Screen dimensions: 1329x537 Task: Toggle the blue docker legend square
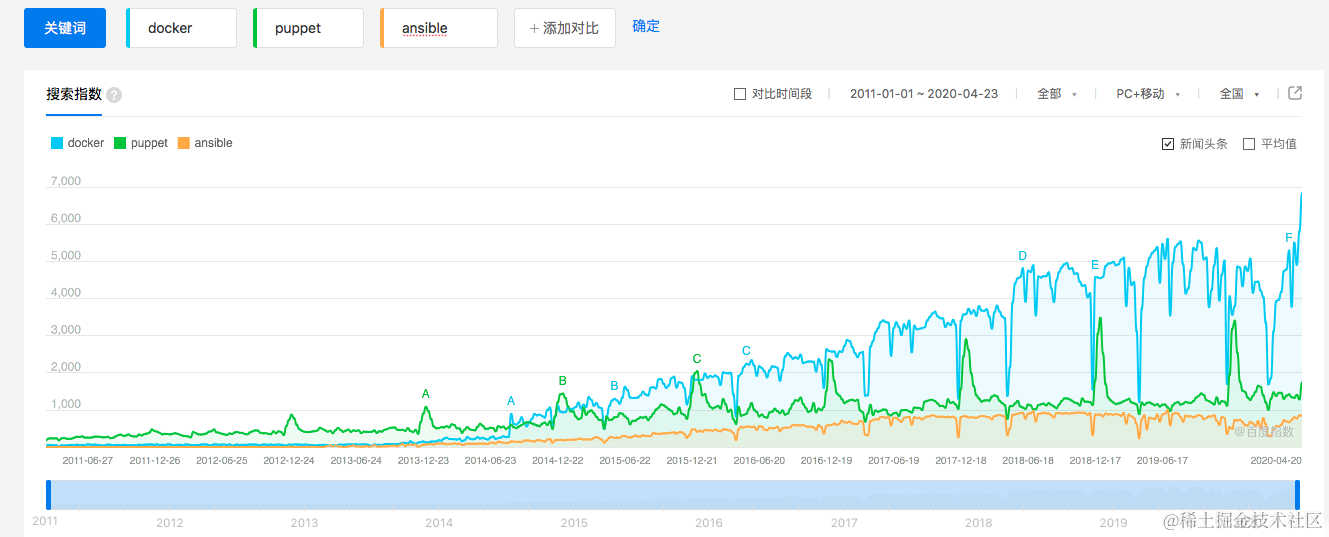pyautogui.click(x=57, y=143)
